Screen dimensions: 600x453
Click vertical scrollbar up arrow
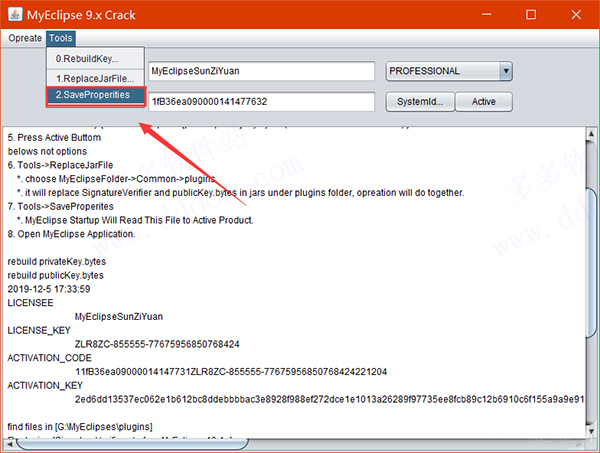pyautogui.click(x=591, y=134)
